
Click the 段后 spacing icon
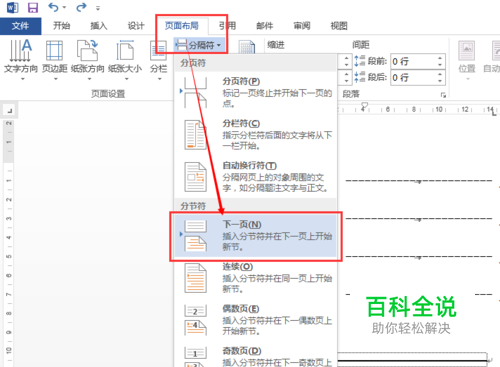pos(360,77)
